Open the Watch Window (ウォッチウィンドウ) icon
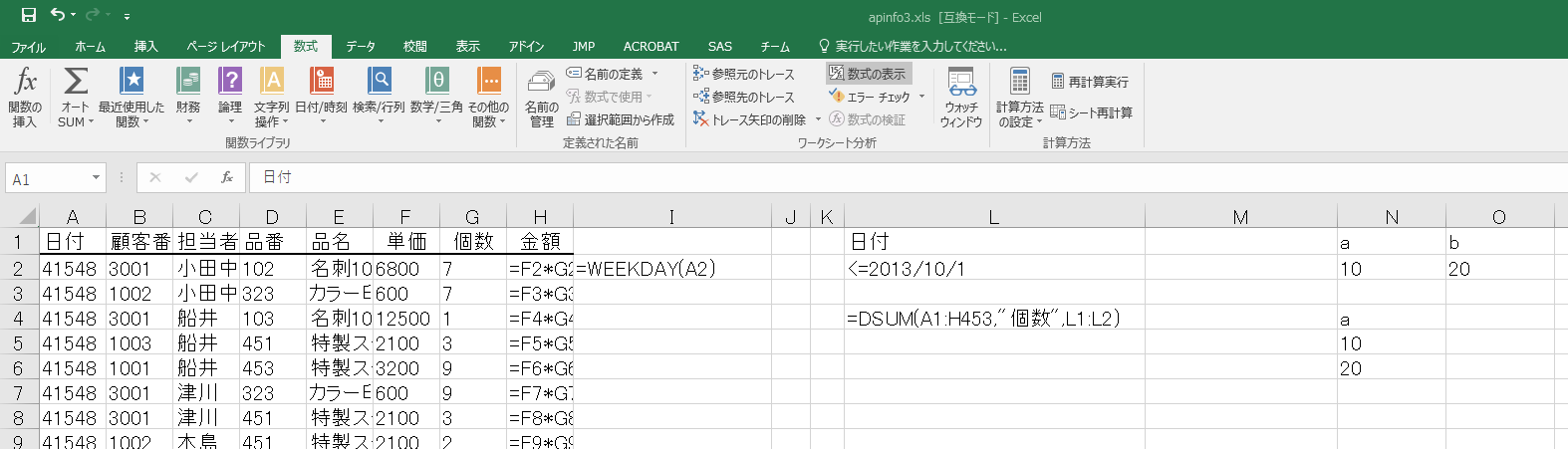Viewport: 1568px width, 449px height. 961,84
